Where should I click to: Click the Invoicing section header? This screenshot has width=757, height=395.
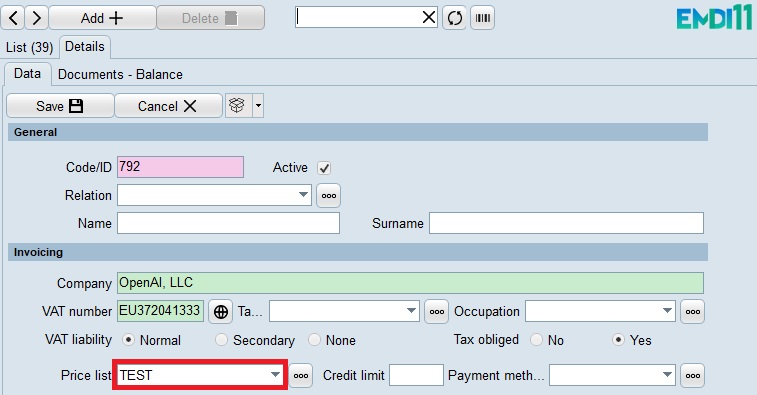358,252
